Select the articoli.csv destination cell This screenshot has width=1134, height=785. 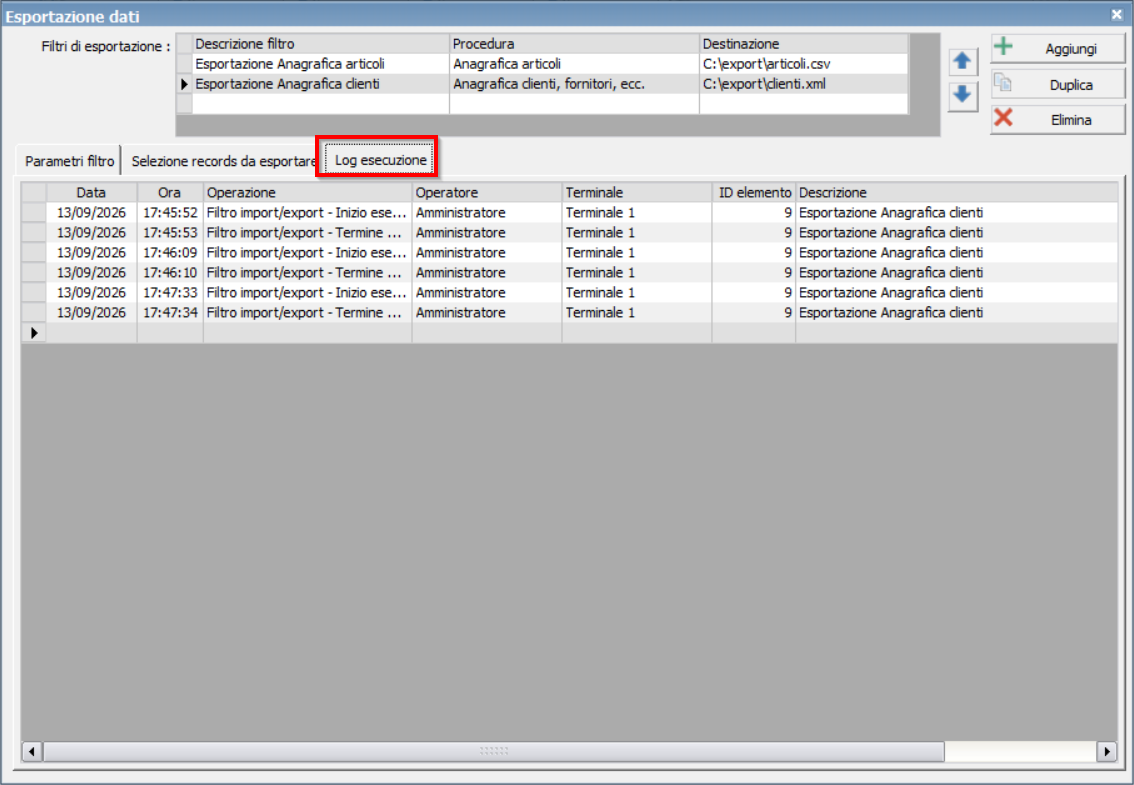coord(803,64)
